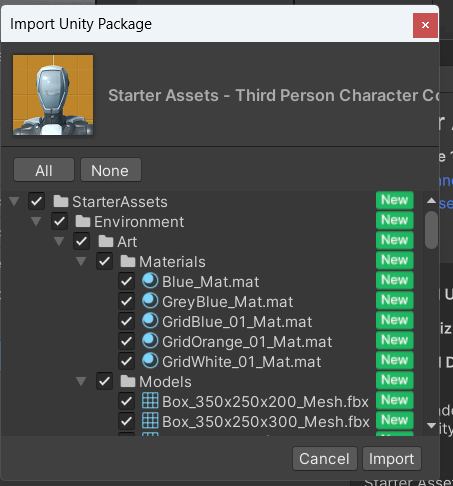
Task: Click the Models folder icon
Action: [128, 381]
